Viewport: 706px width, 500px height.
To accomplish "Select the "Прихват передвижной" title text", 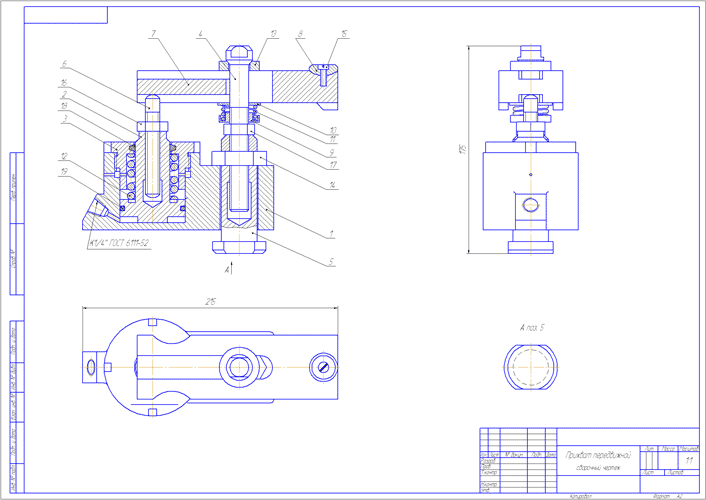I will point(598,455).
